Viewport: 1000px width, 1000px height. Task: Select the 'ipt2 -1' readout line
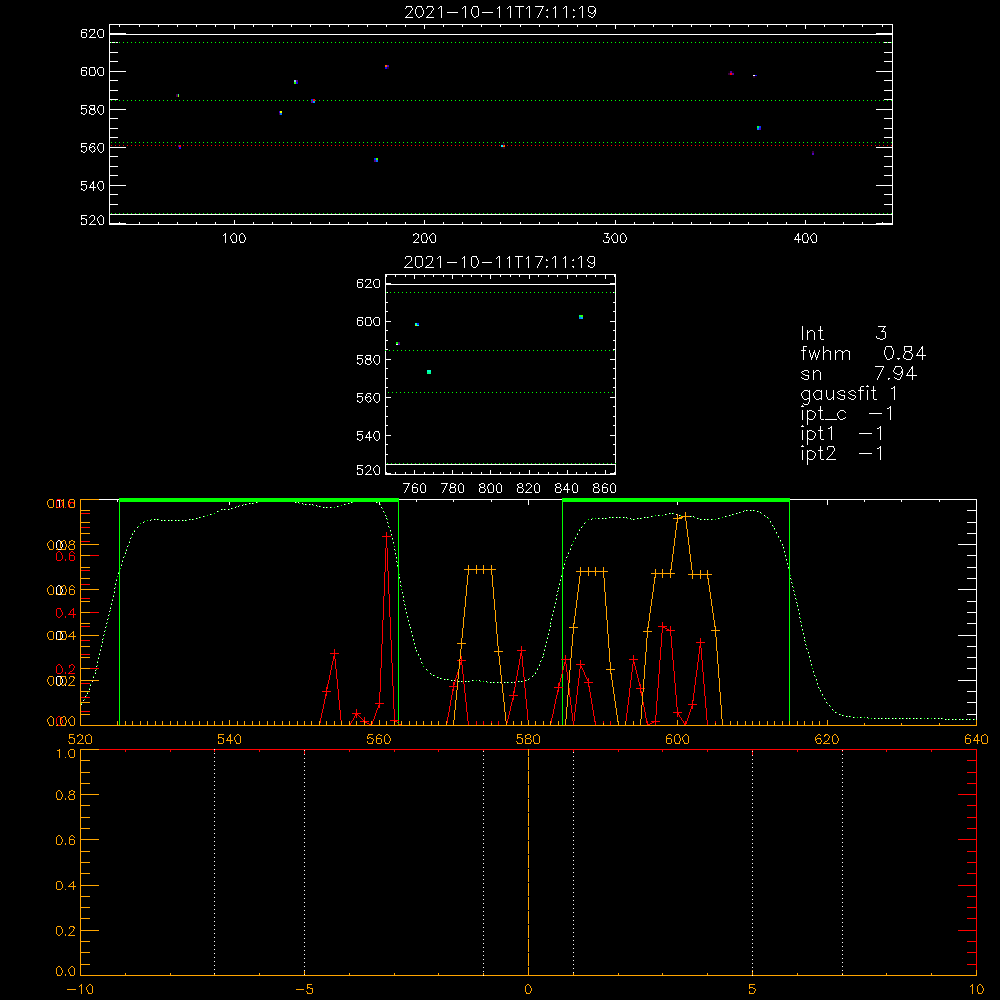pos(842,453)
